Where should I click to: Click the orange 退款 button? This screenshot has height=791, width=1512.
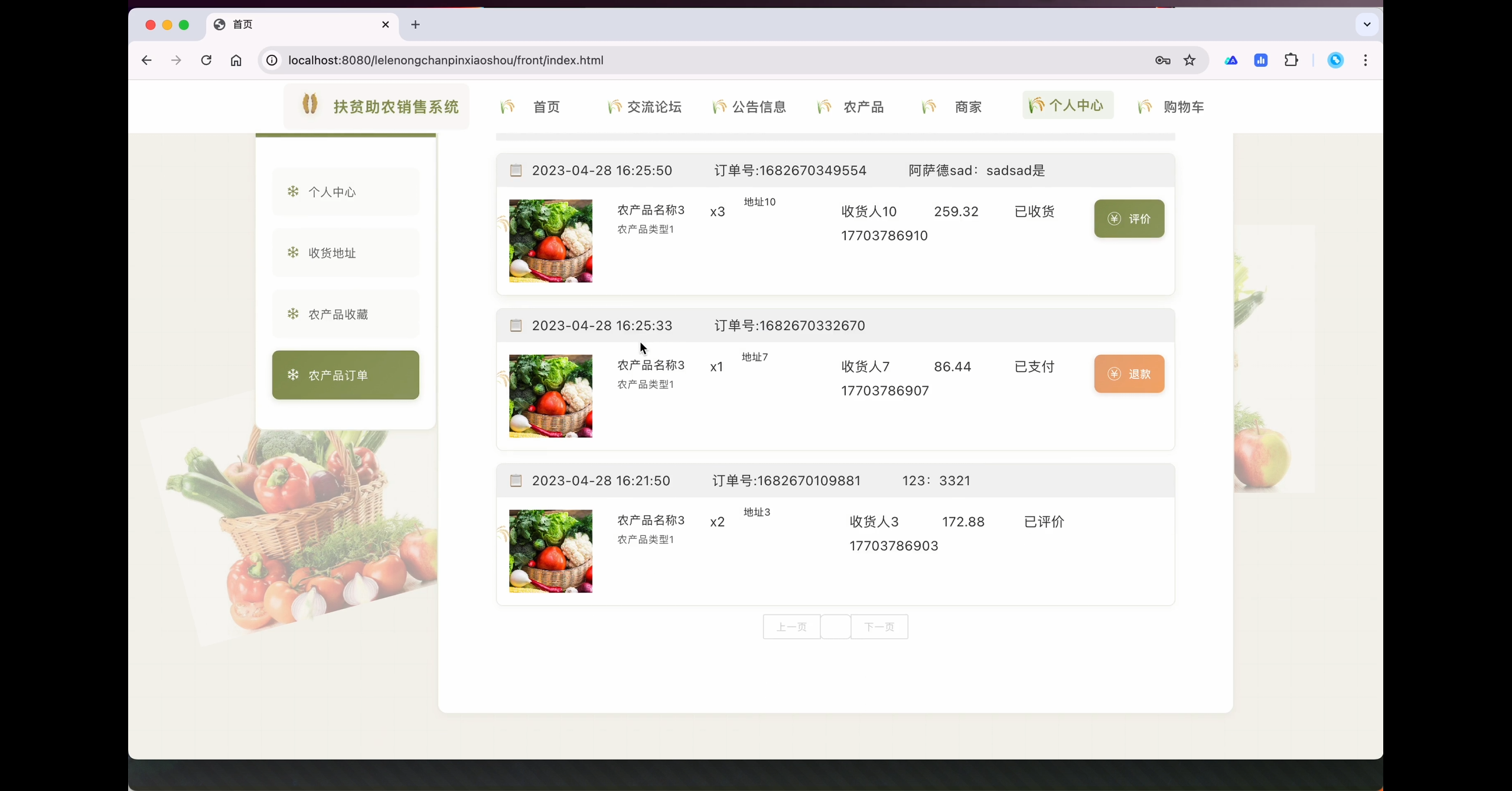pos(1129,374)
